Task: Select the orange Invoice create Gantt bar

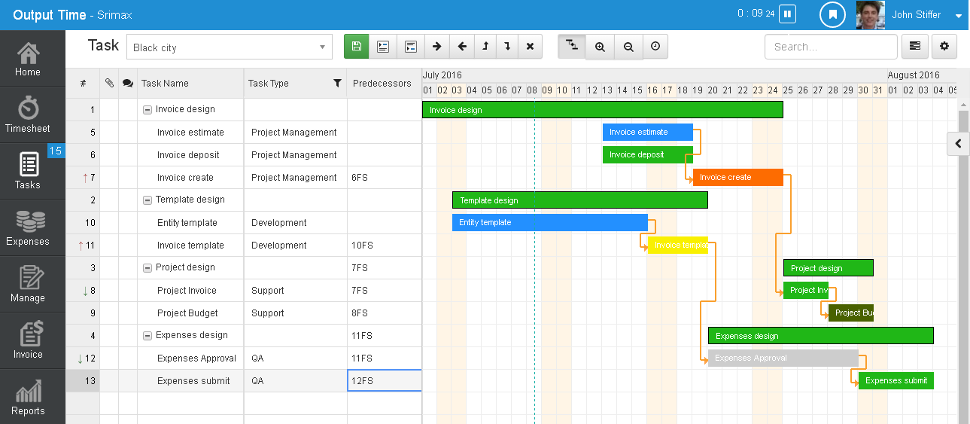Action: [x=738, y=177]
